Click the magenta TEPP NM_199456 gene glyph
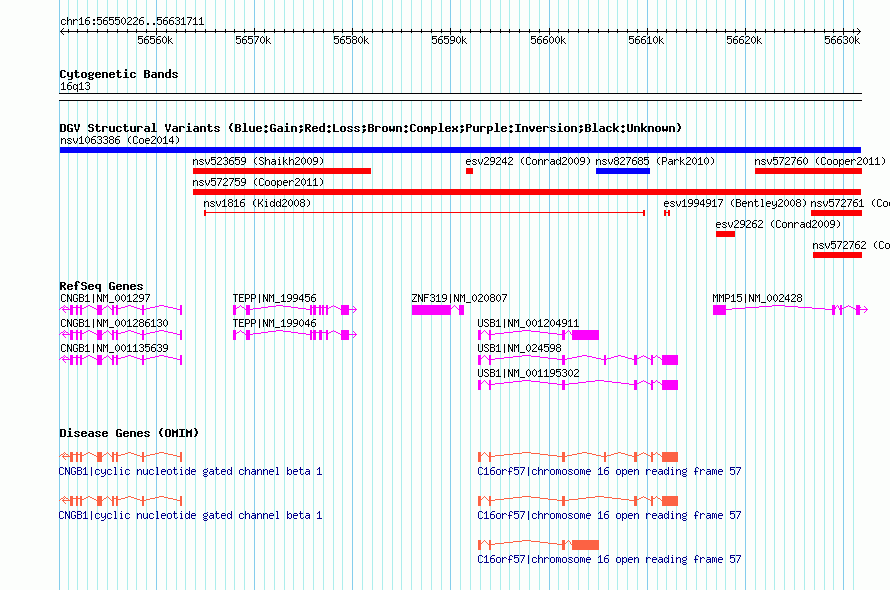 click(x=295, y=309)
